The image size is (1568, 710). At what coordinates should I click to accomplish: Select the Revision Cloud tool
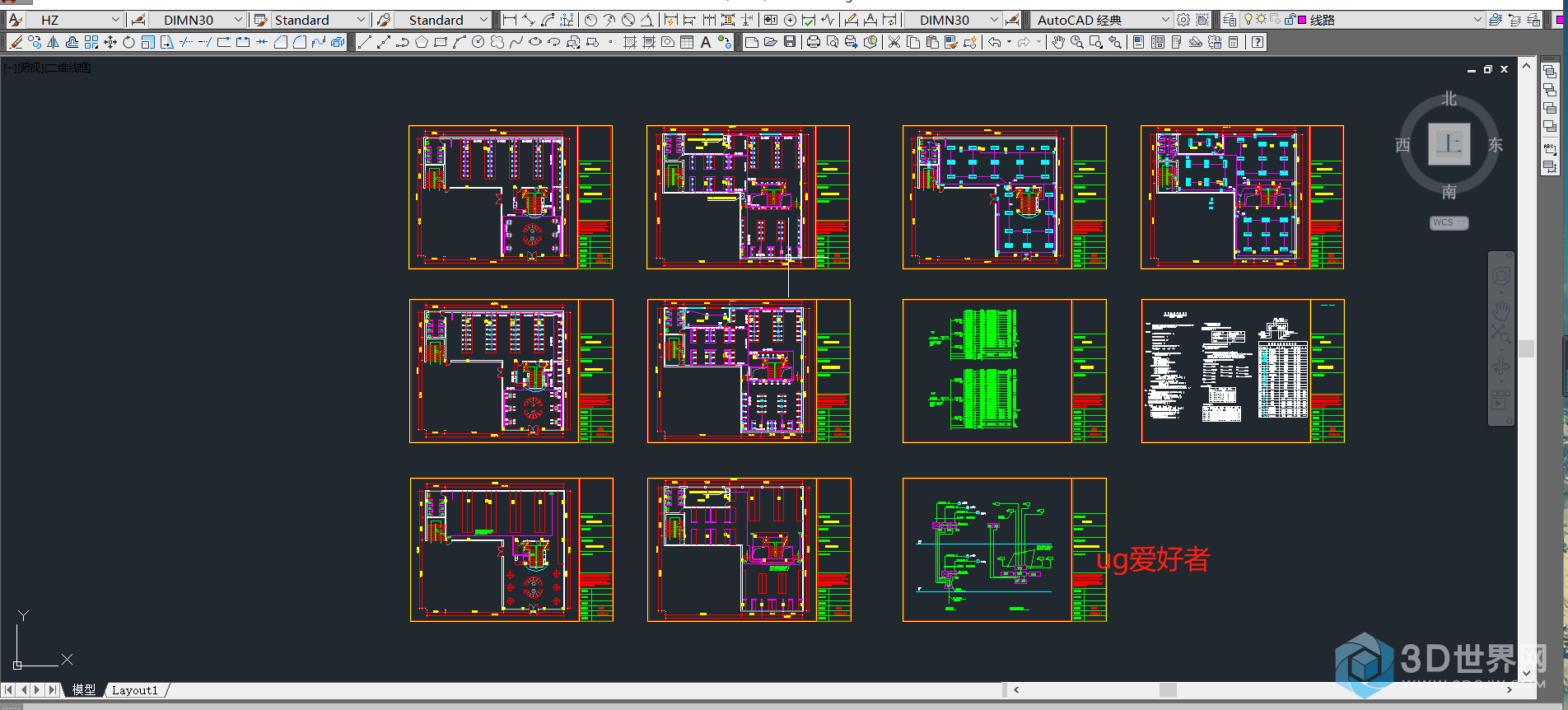tap(497, 42)
